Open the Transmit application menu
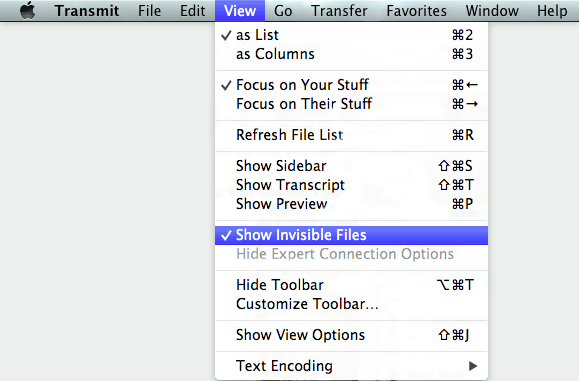 (x=87, y=11)
